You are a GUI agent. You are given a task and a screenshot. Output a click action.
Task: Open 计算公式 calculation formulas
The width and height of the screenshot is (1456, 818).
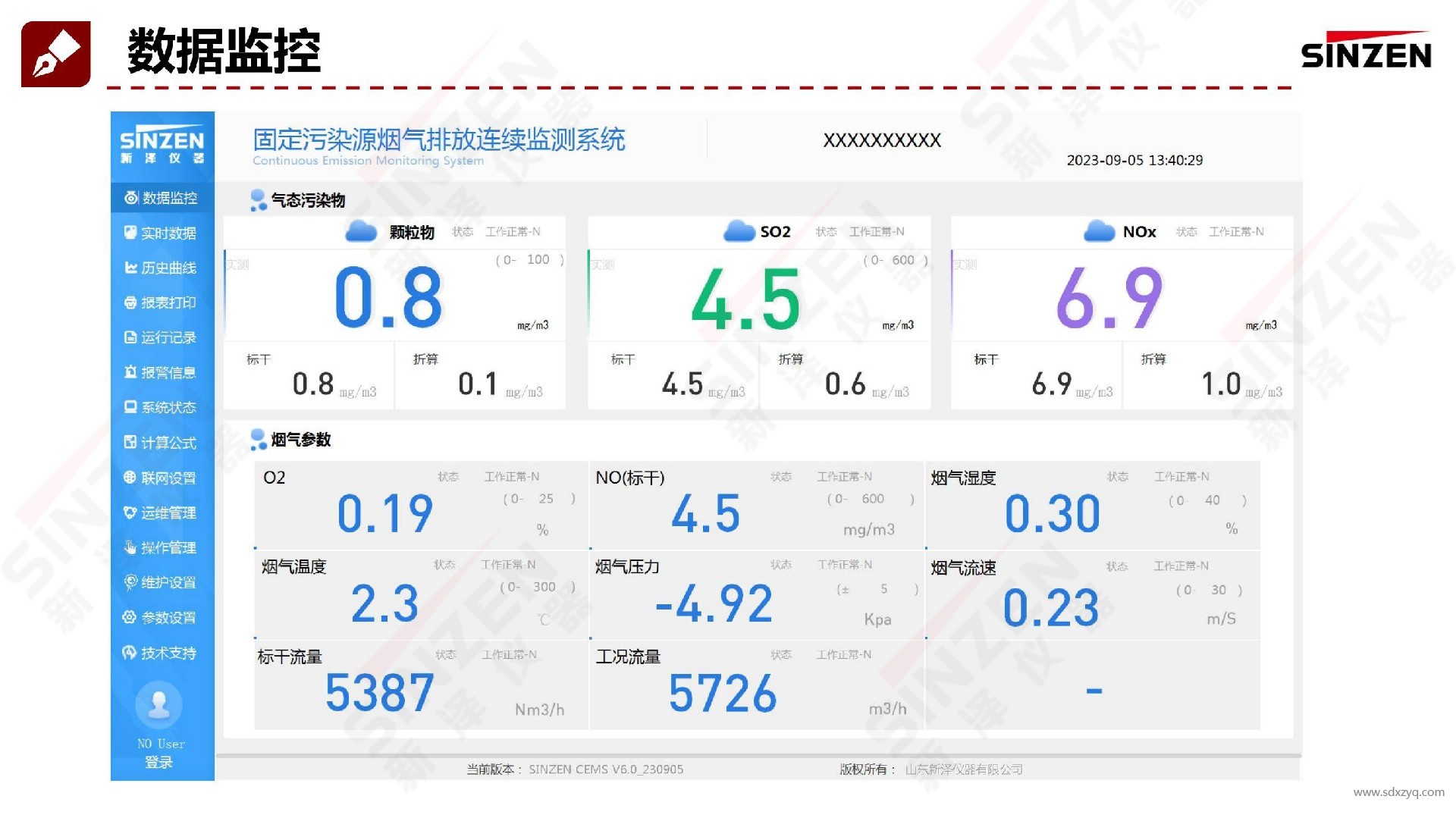(x=162, y=442)
